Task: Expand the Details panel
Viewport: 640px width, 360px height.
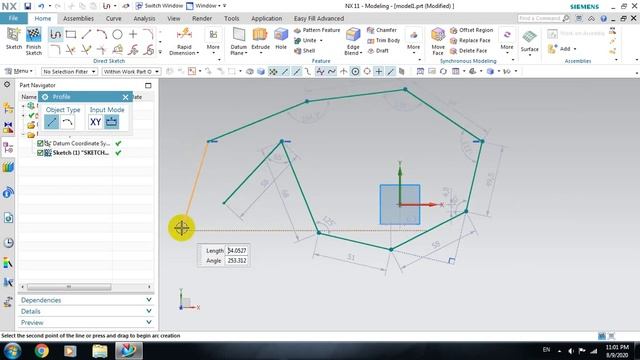Action: click(86, 311)
